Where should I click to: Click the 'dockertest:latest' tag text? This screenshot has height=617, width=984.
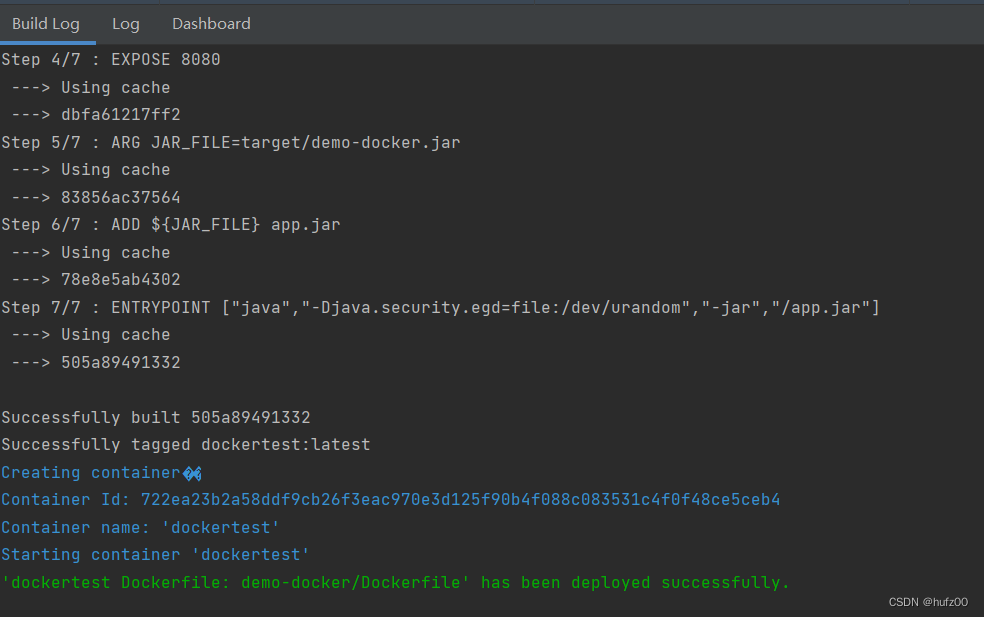pyautogui.click(x=285, y=444)
